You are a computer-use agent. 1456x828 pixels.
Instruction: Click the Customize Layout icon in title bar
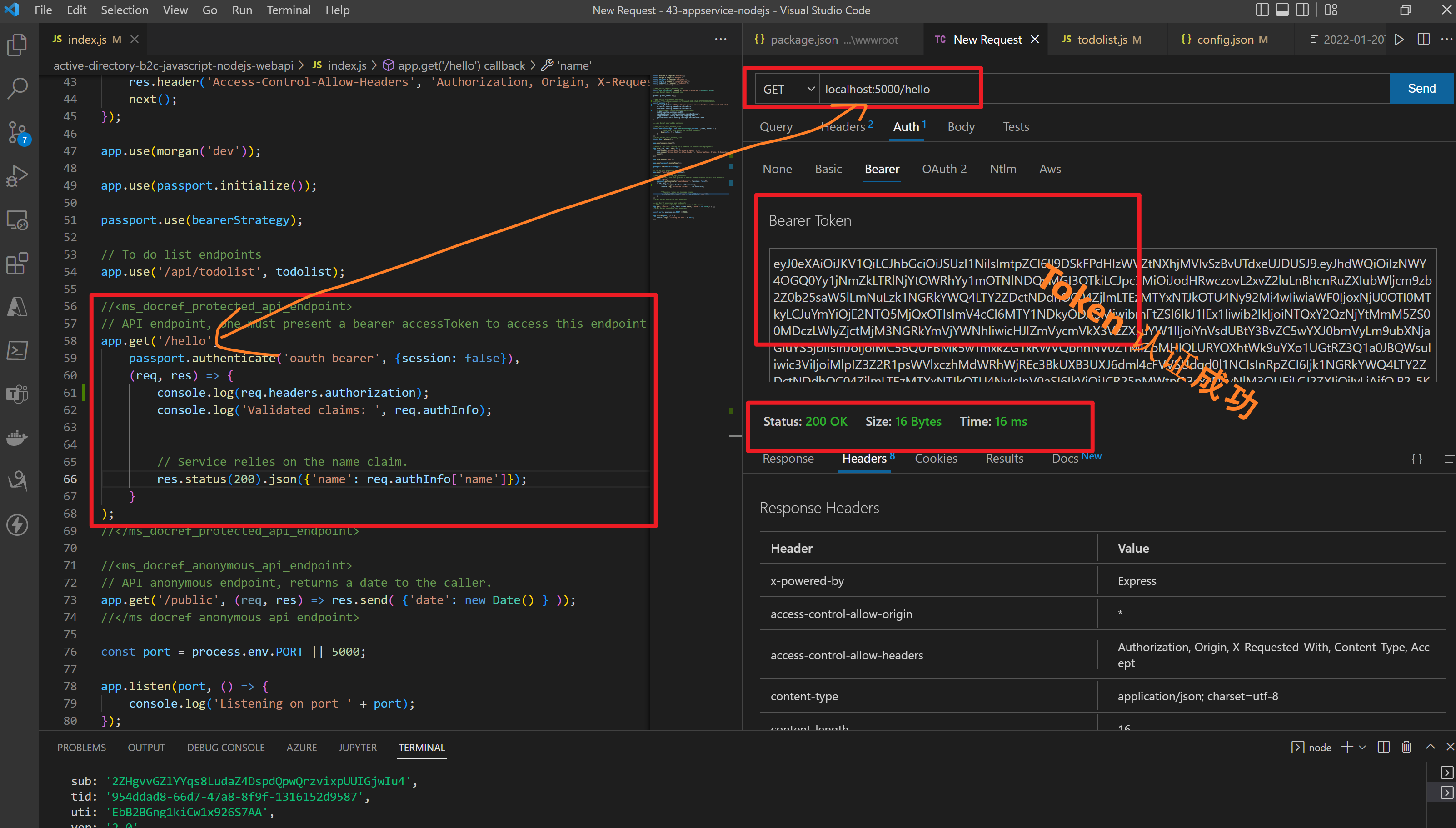1331,10
